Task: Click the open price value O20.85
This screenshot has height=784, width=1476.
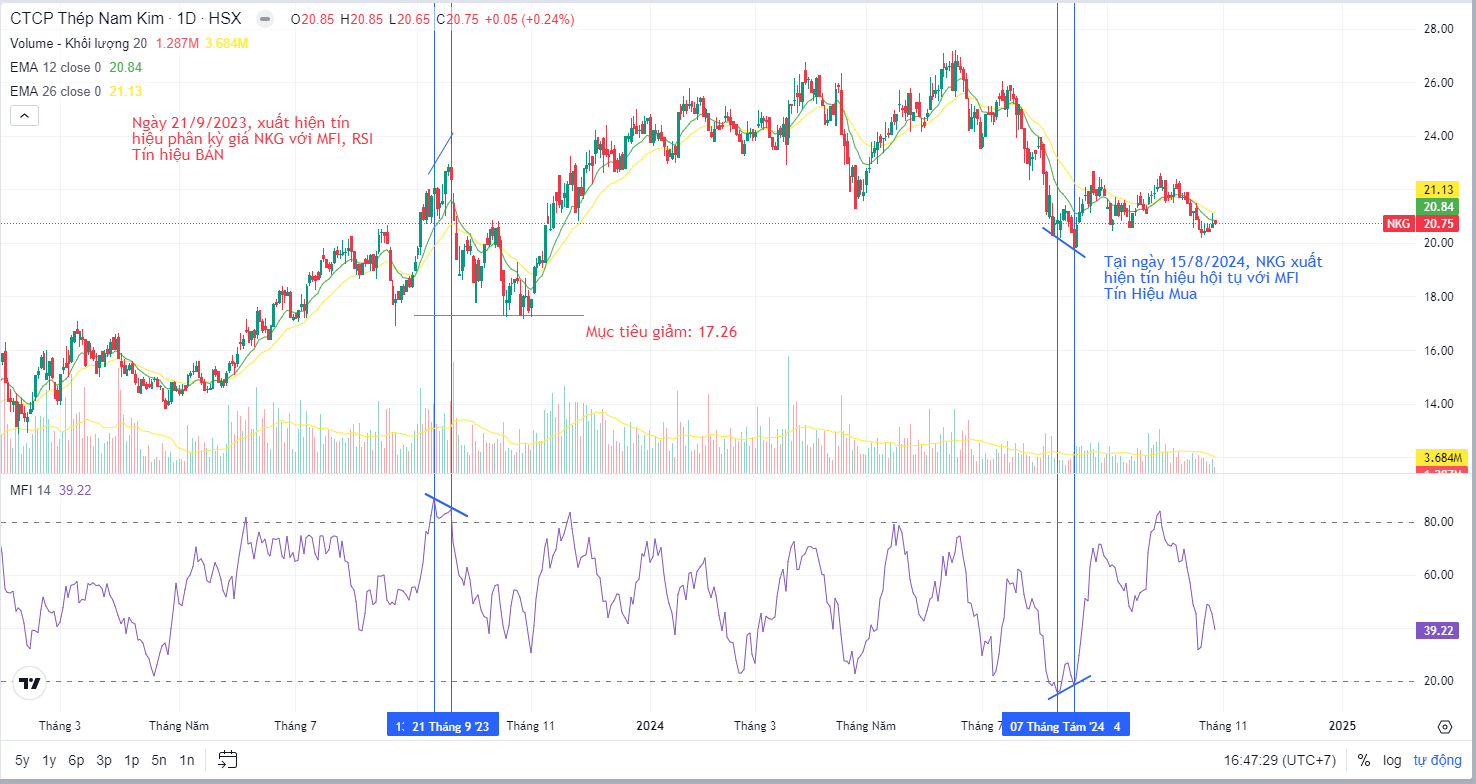Action: (312, 19)
